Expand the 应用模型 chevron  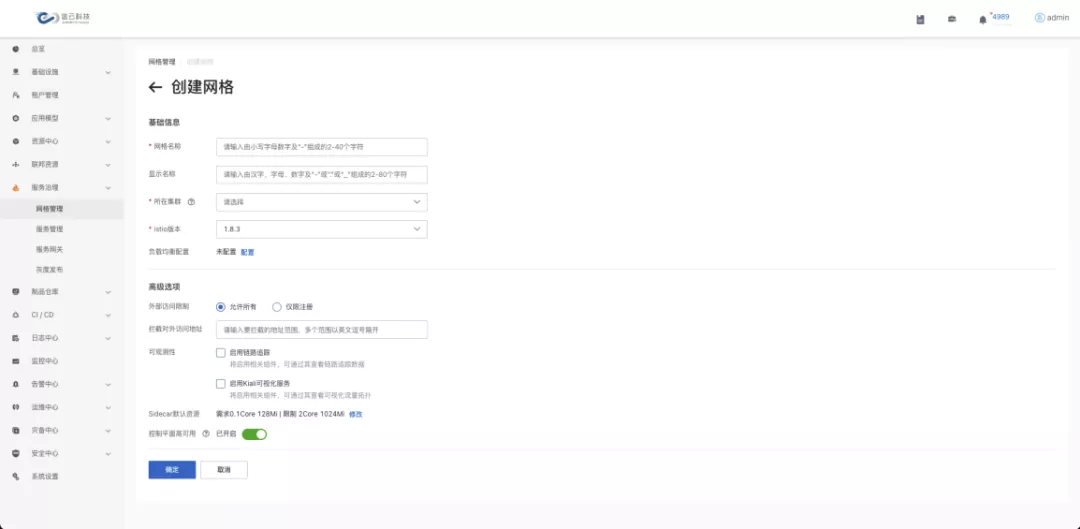coord(108,118)
